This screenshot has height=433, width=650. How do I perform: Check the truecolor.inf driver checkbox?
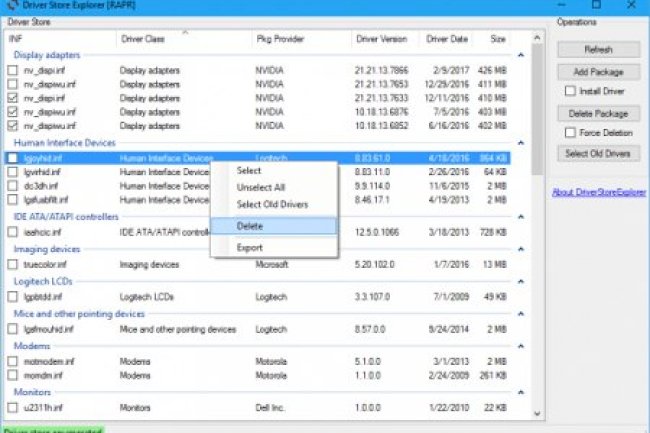(x=13, y=265)
